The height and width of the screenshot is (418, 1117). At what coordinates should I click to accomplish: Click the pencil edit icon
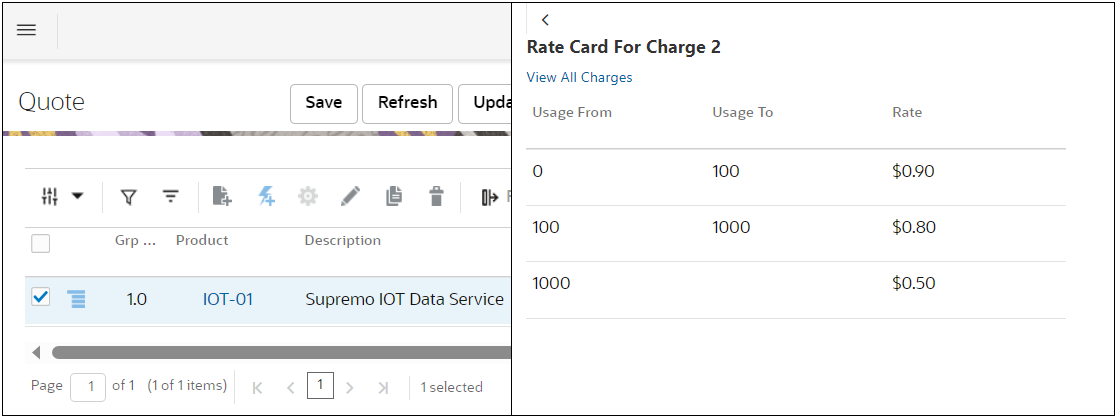pos(350,197)
